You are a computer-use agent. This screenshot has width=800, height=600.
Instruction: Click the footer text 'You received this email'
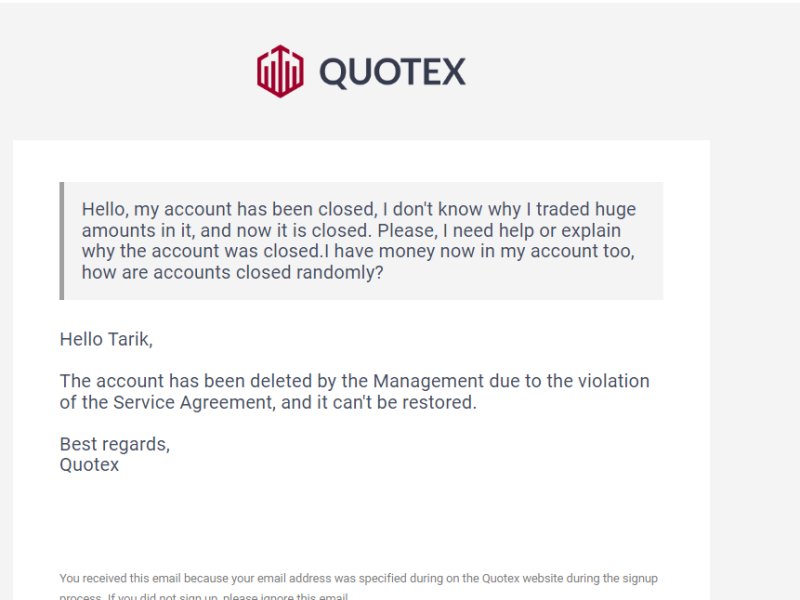pyautogui.click(x=120, y=579)
